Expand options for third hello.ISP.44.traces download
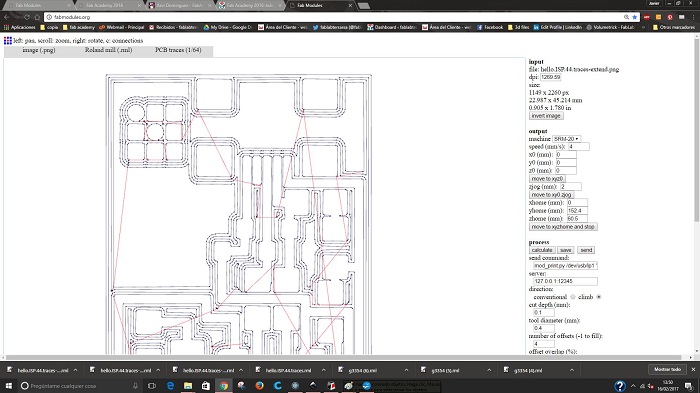700x393 pixels. [241, 370]
